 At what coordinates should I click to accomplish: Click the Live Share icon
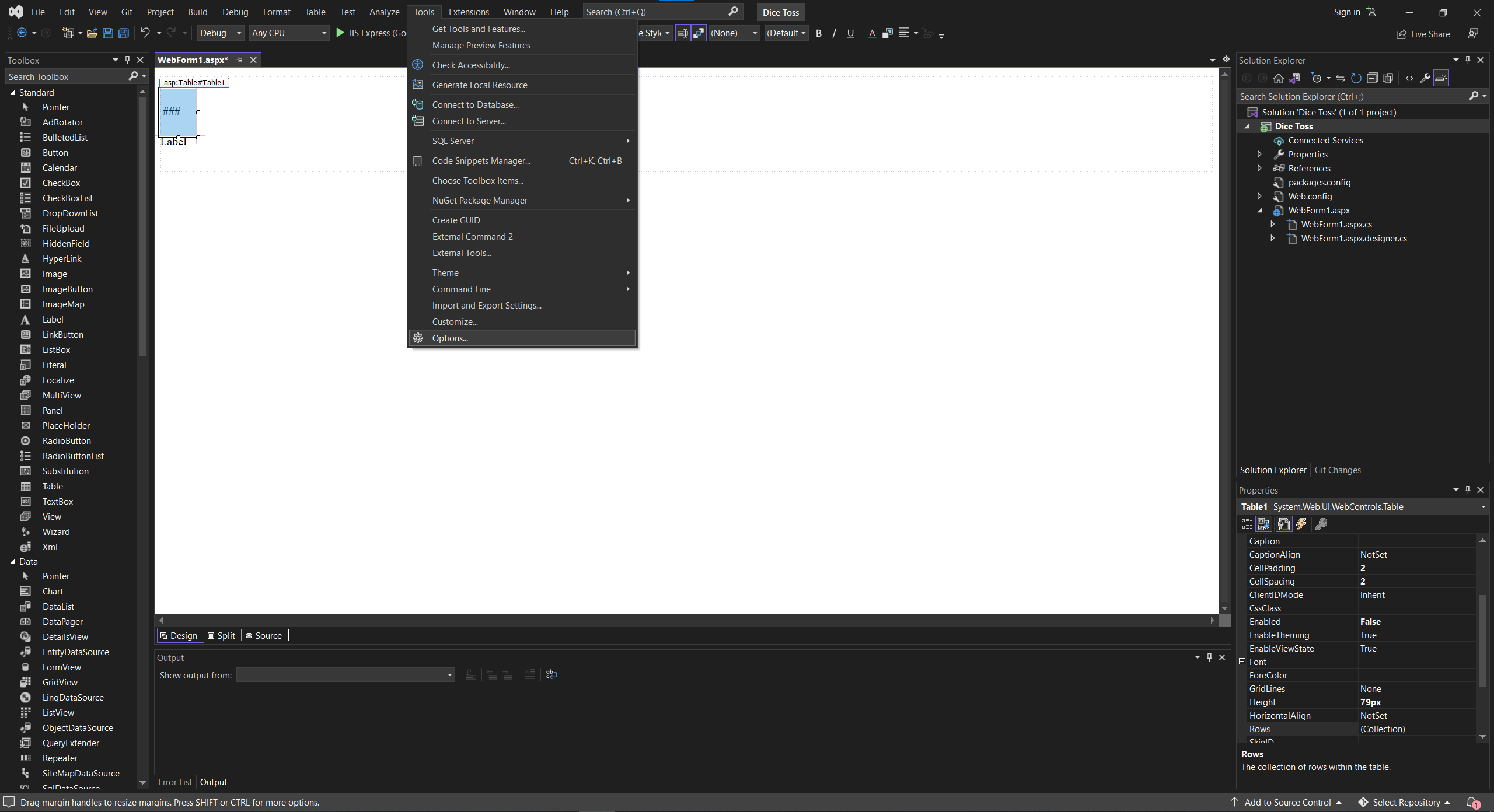1401,34
